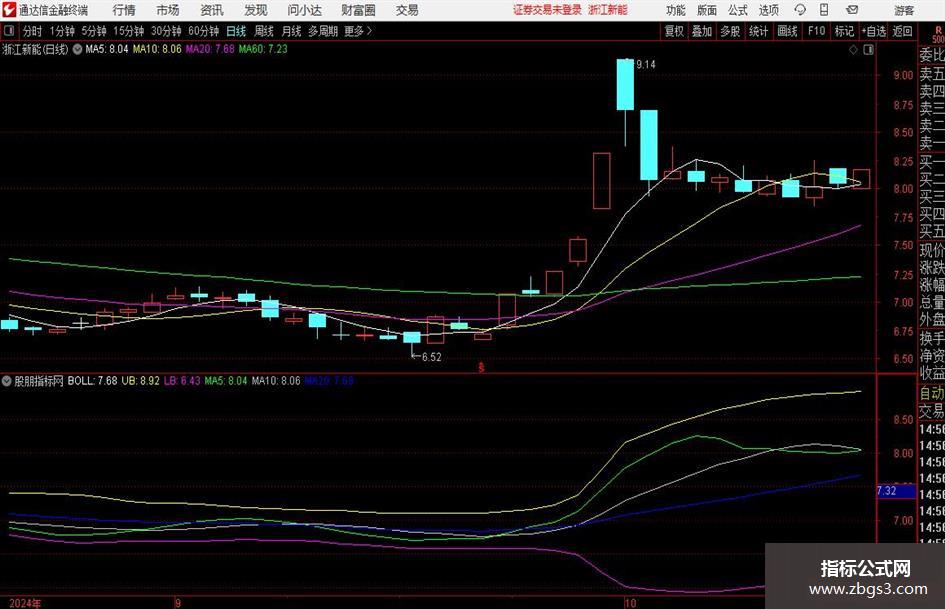The width and height of the screenshot is (945, 609).
Task: Click the 6.52 low price label
Action: coord(432,357)
